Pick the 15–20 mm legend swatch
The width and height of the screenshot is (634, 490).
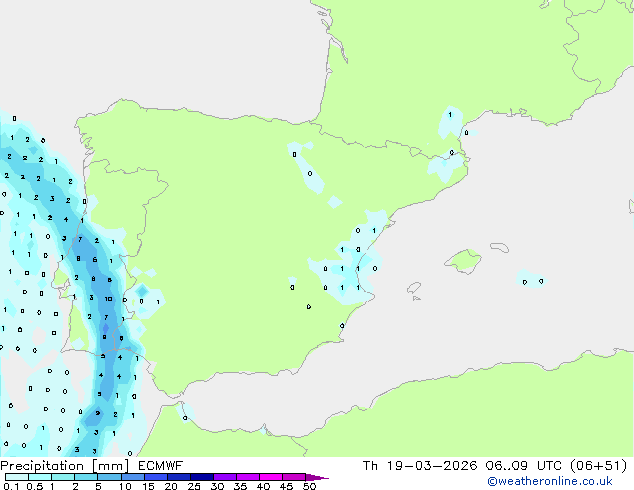[x=156, y=477]
